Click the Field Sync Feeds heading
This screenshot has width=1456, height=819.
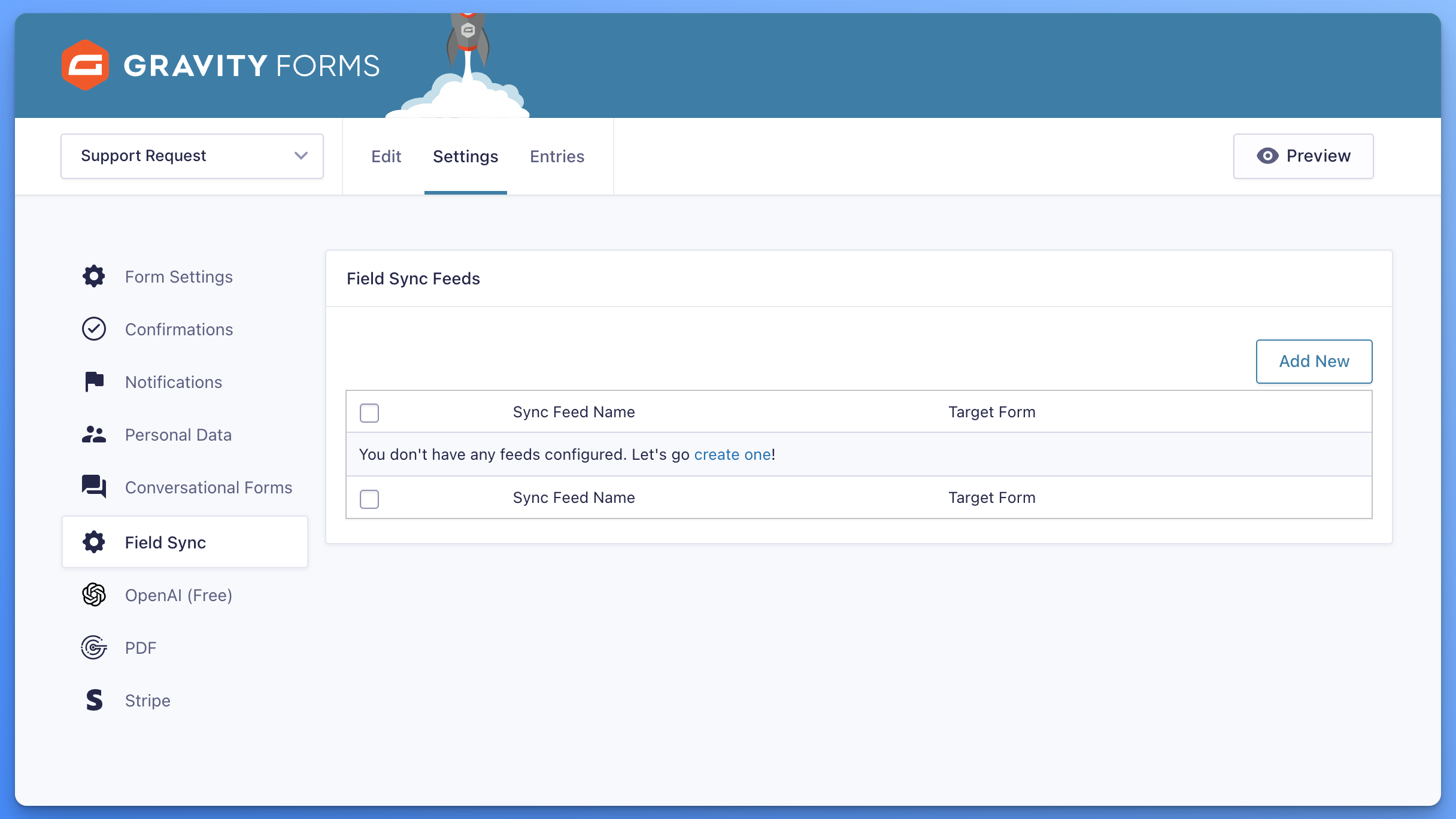coord(413,278)
